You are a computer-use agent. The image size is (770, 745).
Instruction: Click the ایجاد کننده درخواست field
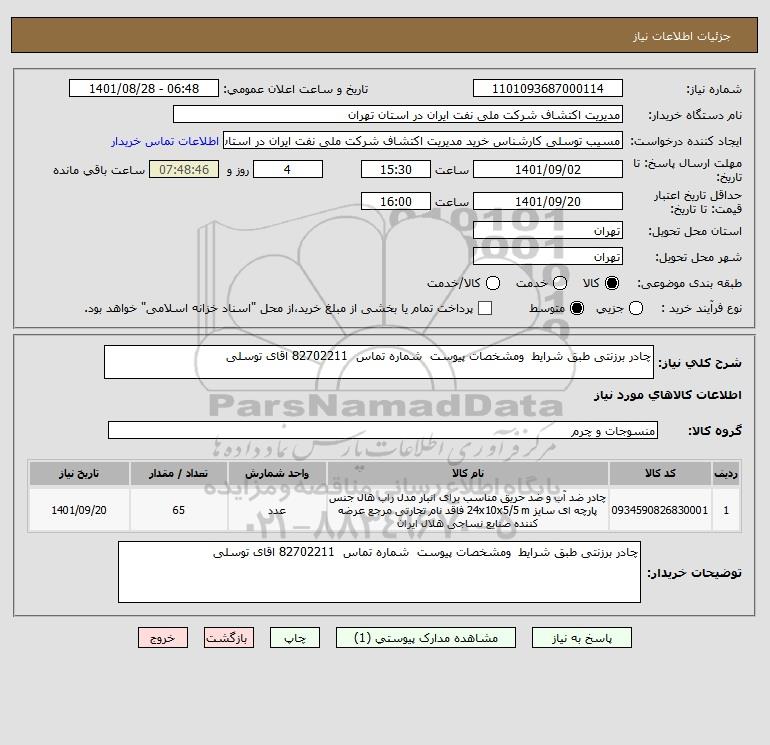(x=423, y=140)
